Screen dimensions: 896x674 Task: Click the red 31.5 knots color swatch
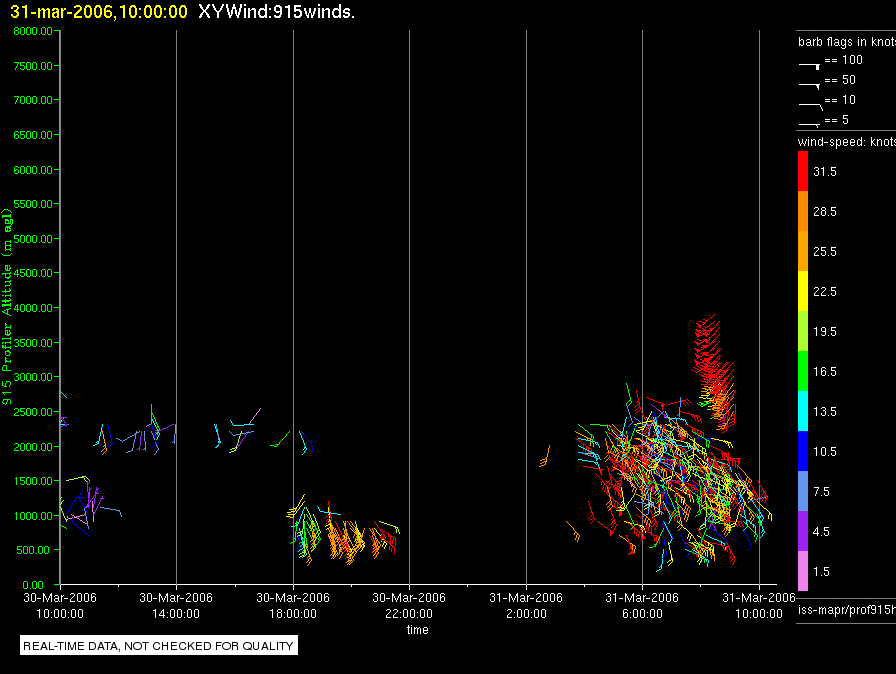(803, 171)
